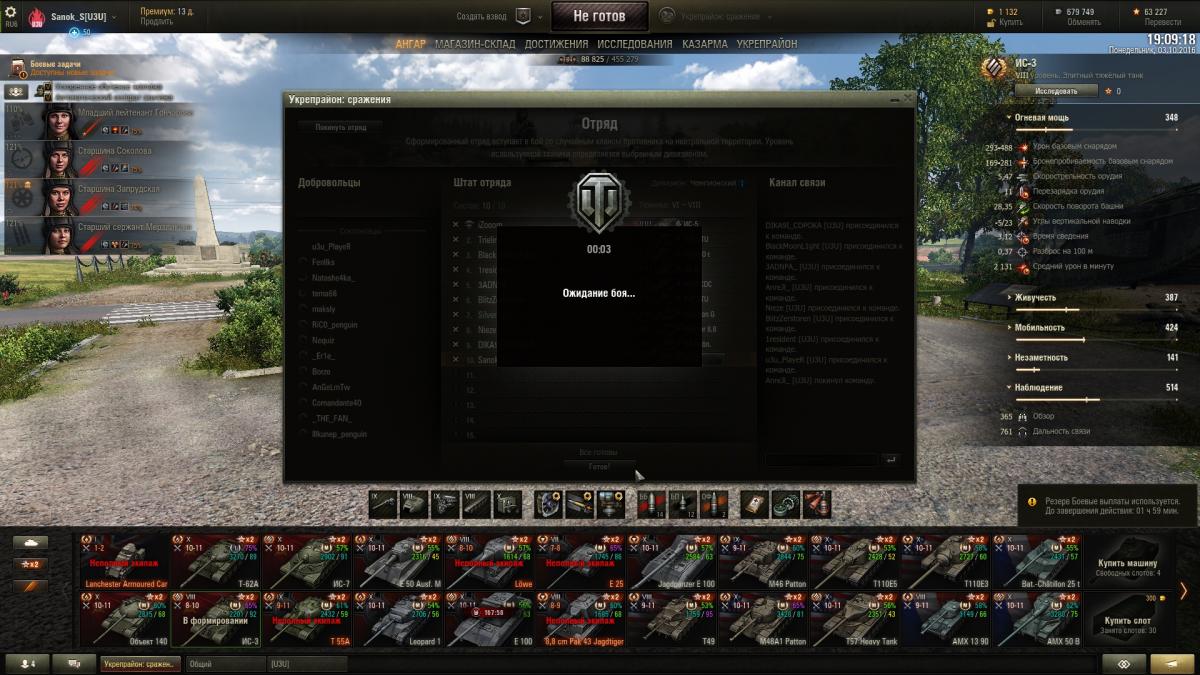
Task: Click Продлить to extend premium
Action: (x=156, y=21)
